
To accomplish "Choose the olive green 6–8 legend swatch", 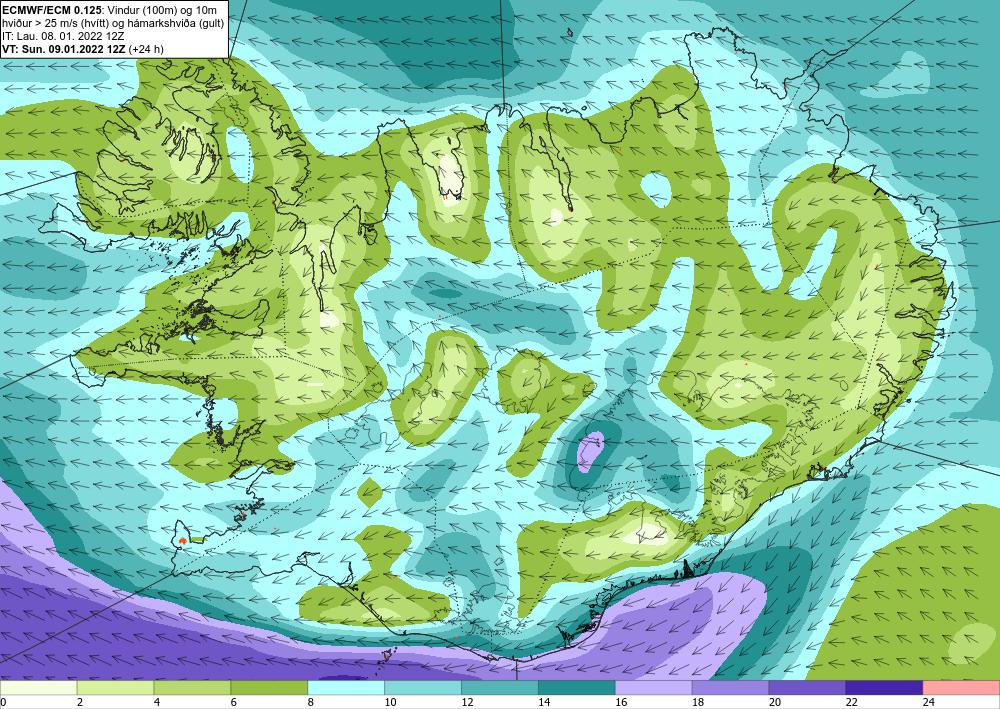I will pos(269,688).
